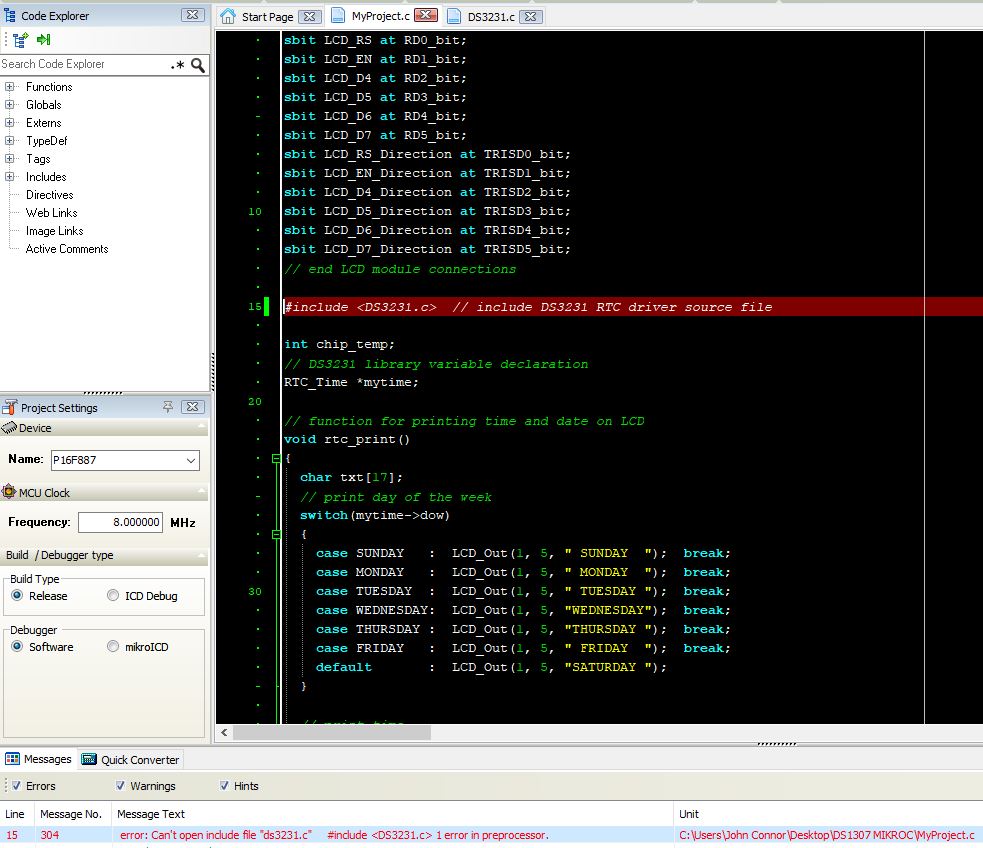
Task: Collapse the rtc_print function fold marker
Action: tap(276, 459)
